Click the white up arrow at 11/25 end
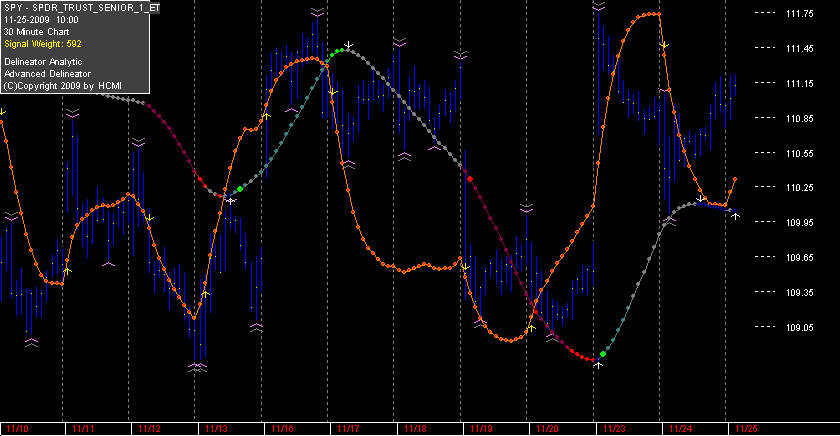The image size is (840, 436). [x=736, y=216]
